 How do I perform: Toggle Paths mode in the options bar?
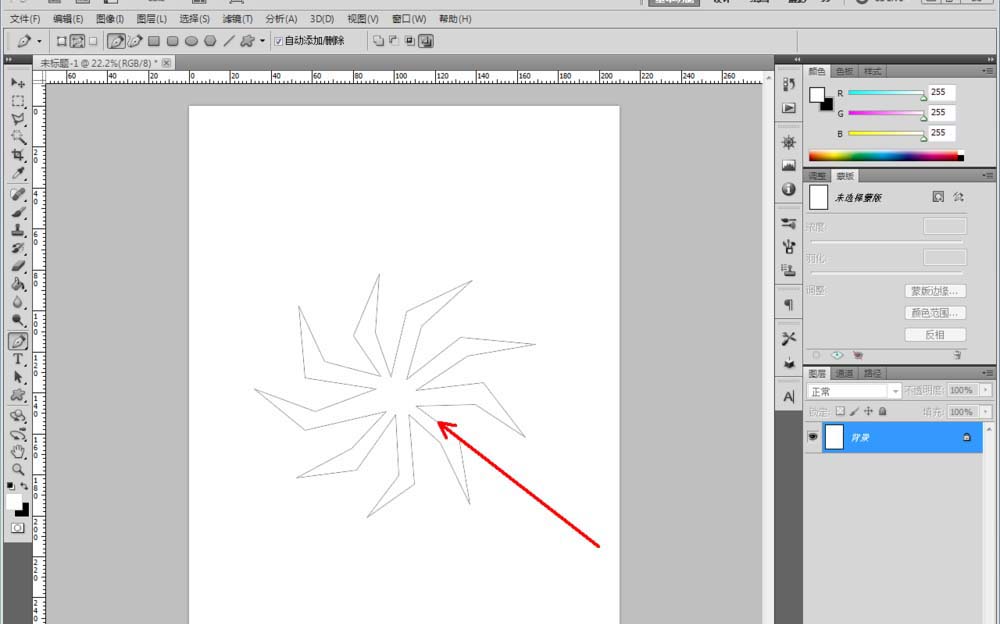point(77,41)
